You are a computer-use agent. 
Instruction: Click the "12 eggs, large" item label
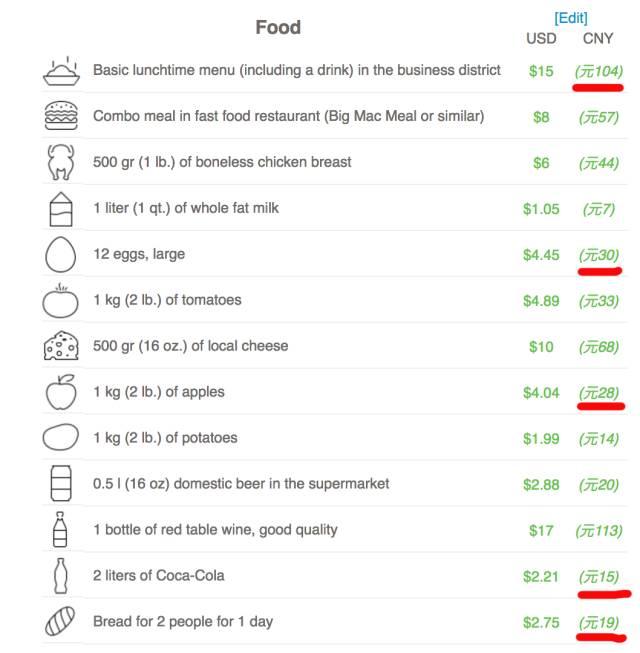tap(139, 254)
